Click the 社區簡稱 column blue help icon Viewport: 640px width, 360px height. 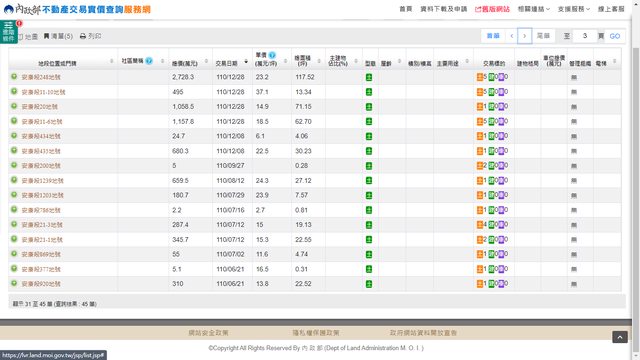click(149, 61)
